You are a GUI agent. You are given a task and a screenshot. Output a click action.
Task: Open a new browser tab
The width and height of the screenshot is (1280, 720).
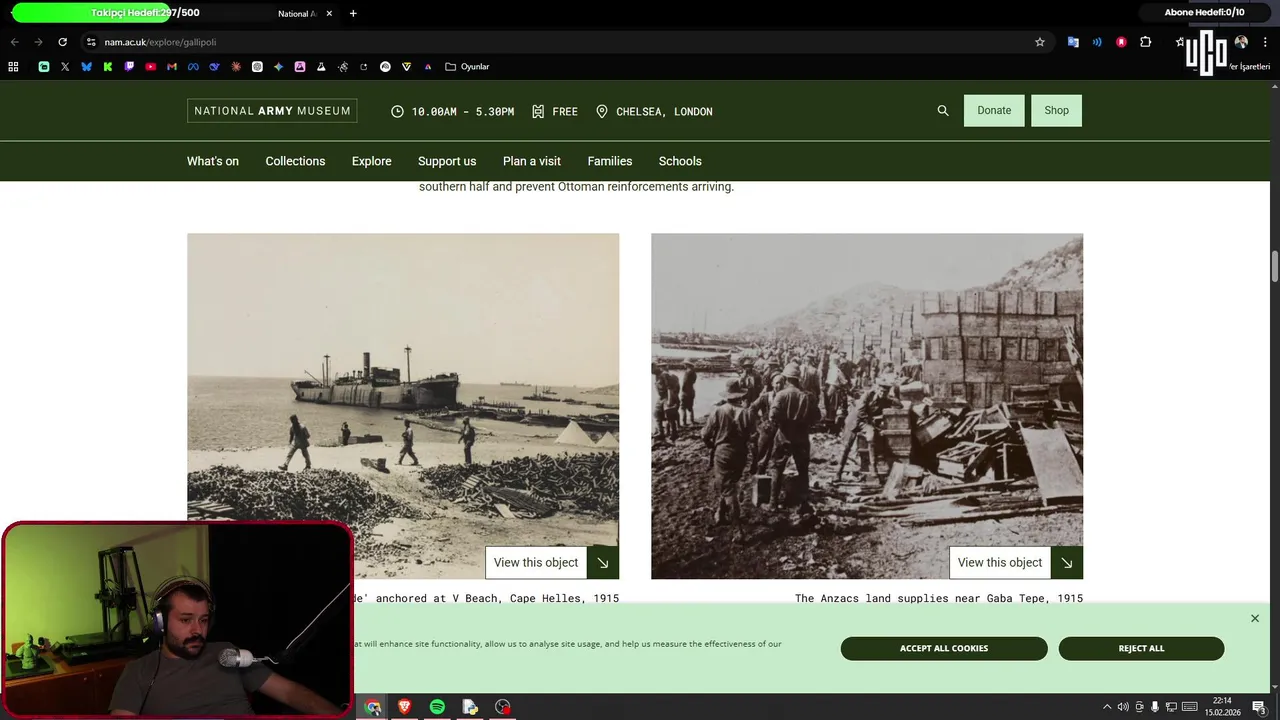(353, 13)
